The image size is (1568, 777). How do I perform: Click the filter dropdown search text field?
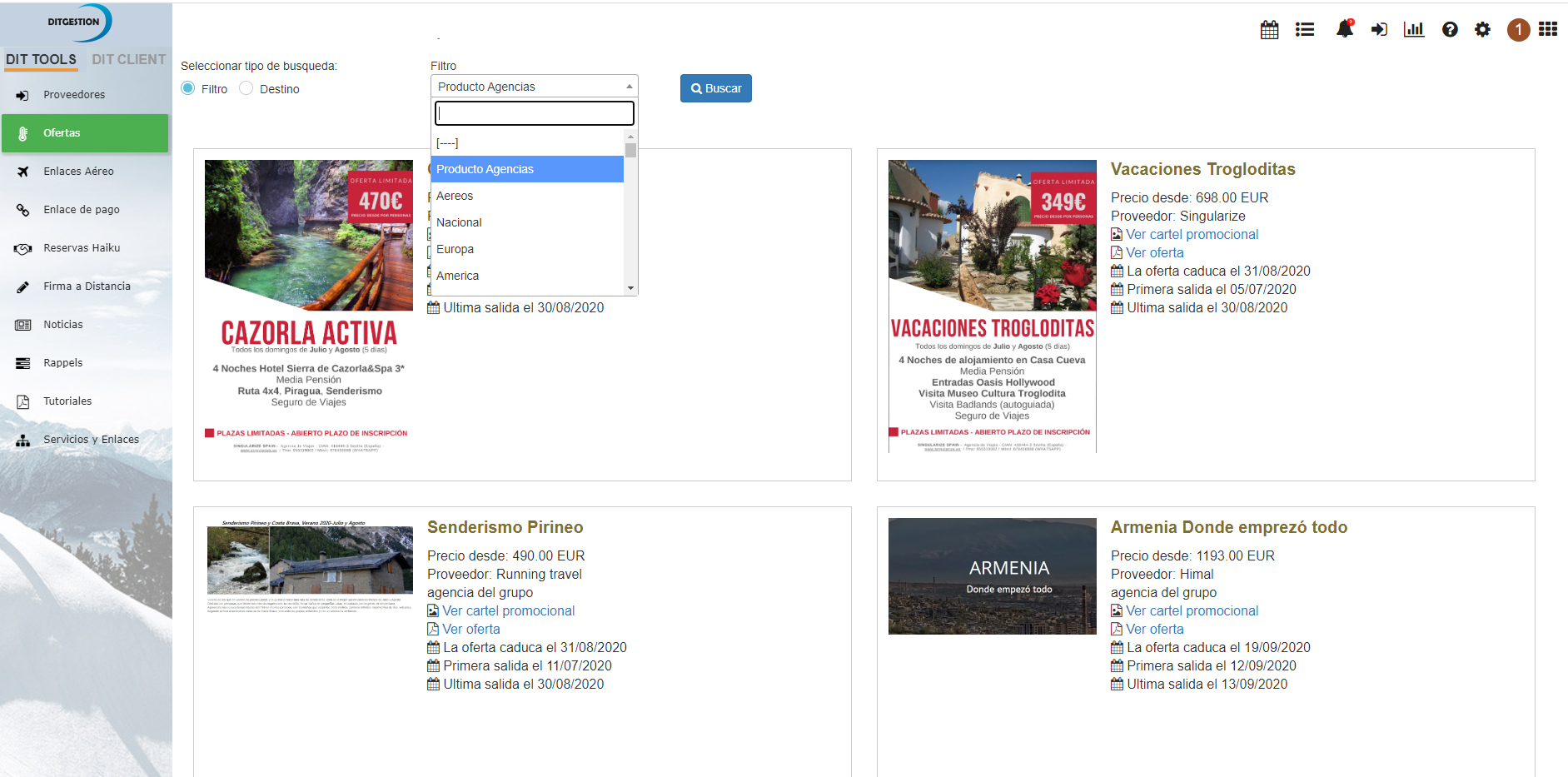pos(534,113)
